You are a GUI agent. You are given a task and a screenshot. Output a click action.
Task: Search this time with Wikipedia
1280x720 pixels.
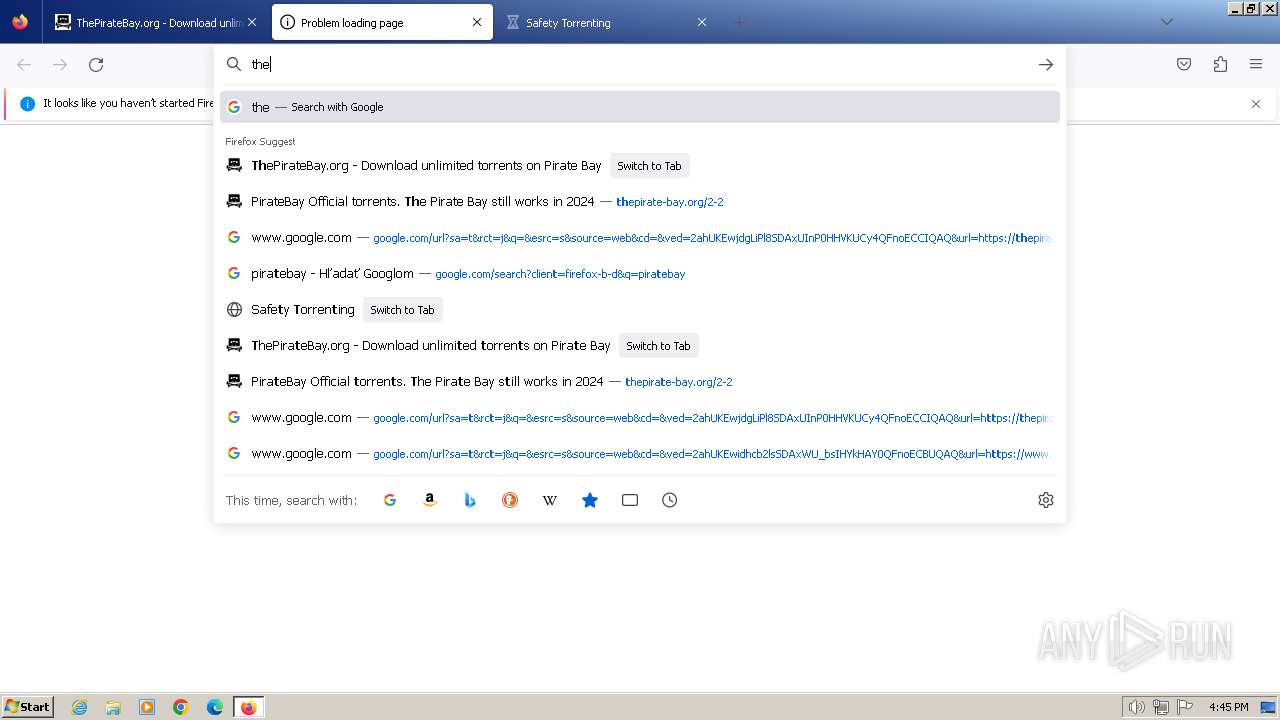point(550,500)
